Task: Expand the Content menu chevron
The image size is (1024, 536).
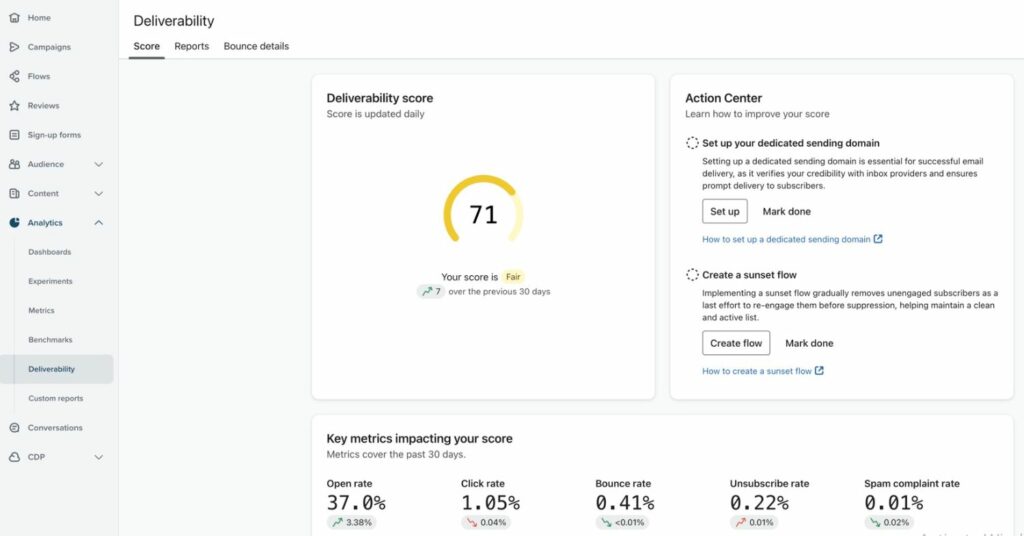Action: 99,194
